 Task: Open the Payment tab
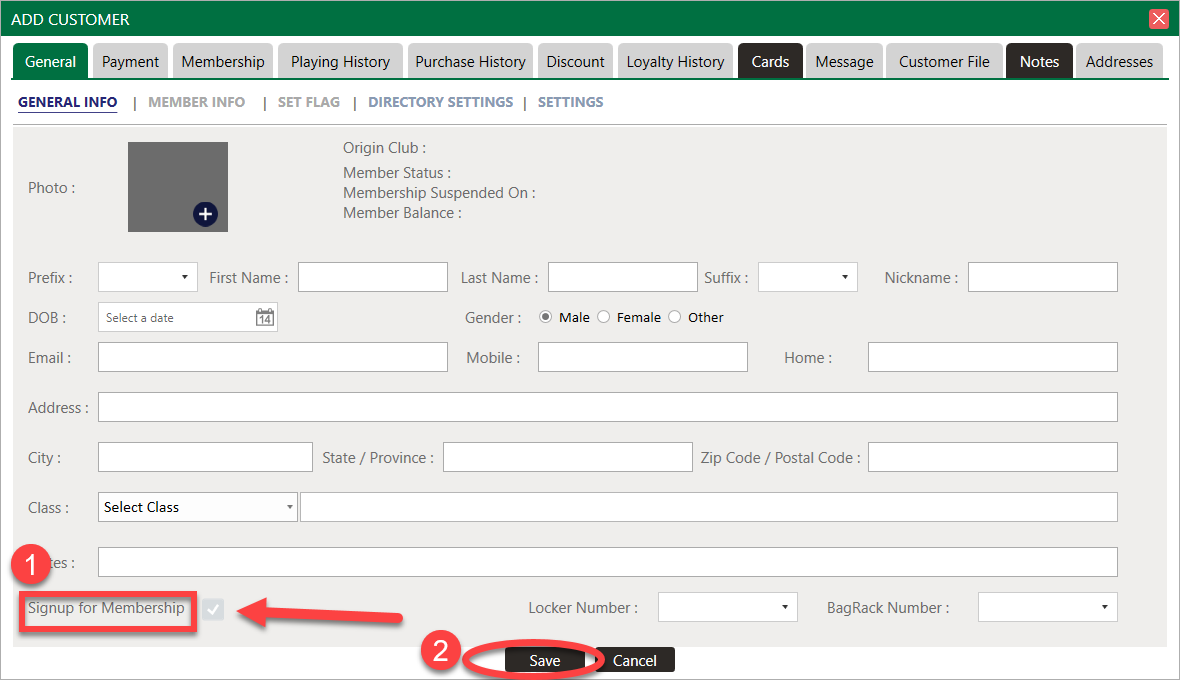[130, 62]
